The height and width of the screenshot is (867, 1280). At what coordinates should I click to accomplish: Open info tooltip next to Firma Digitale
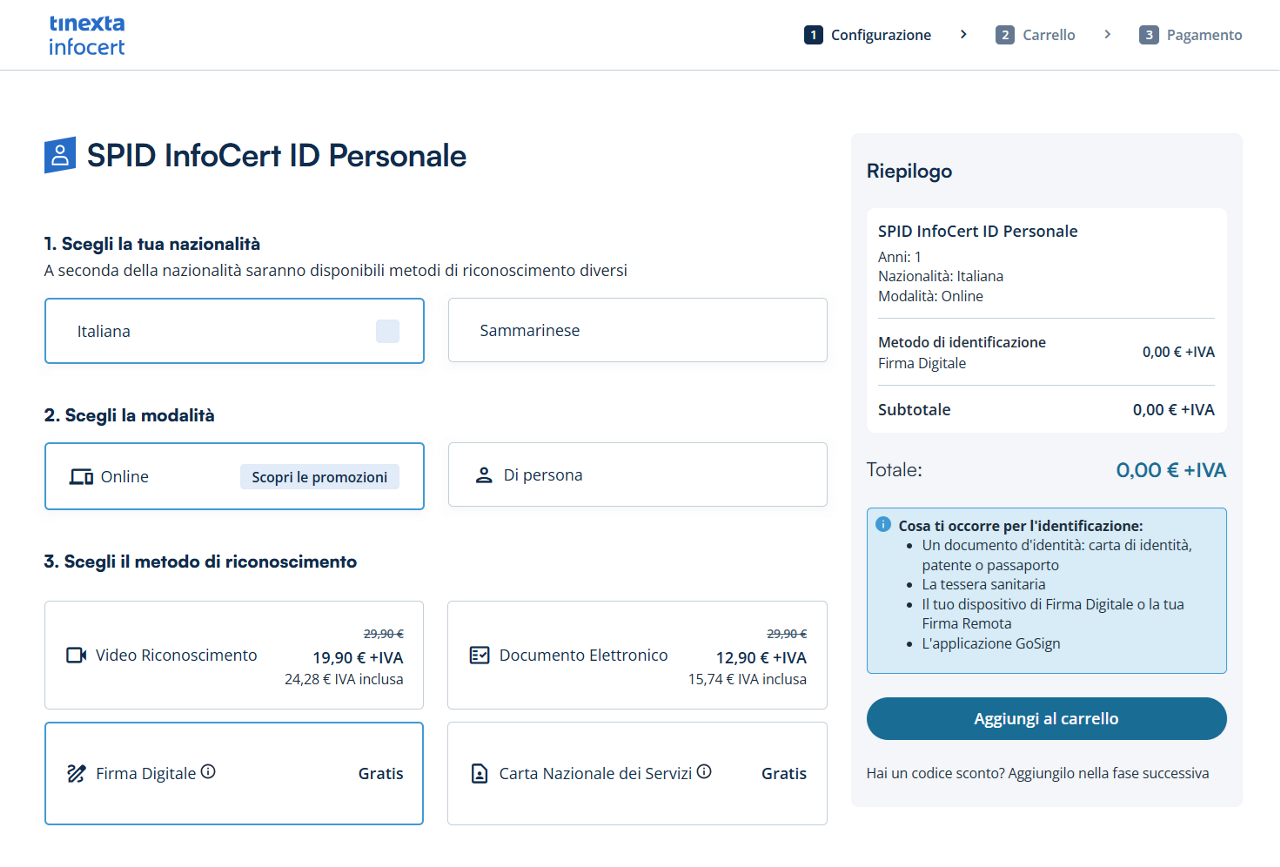tap(208, 772)
